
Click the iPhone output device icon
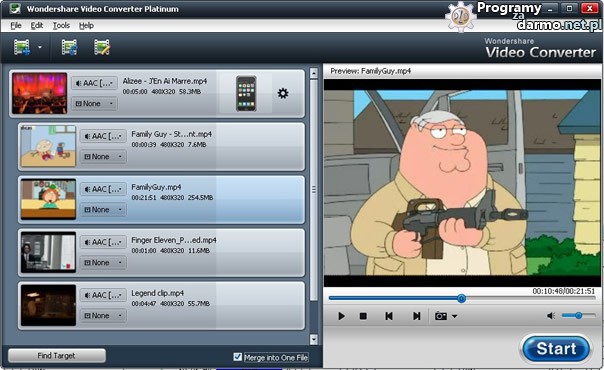click(246, 94)
